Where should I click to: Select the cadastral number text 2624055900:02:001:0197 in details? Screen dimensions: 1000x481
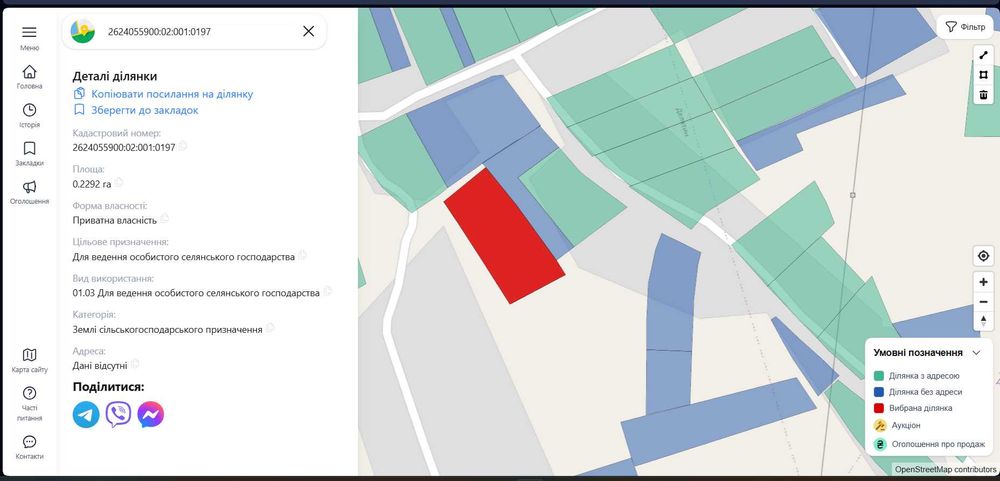coord(124,147)
